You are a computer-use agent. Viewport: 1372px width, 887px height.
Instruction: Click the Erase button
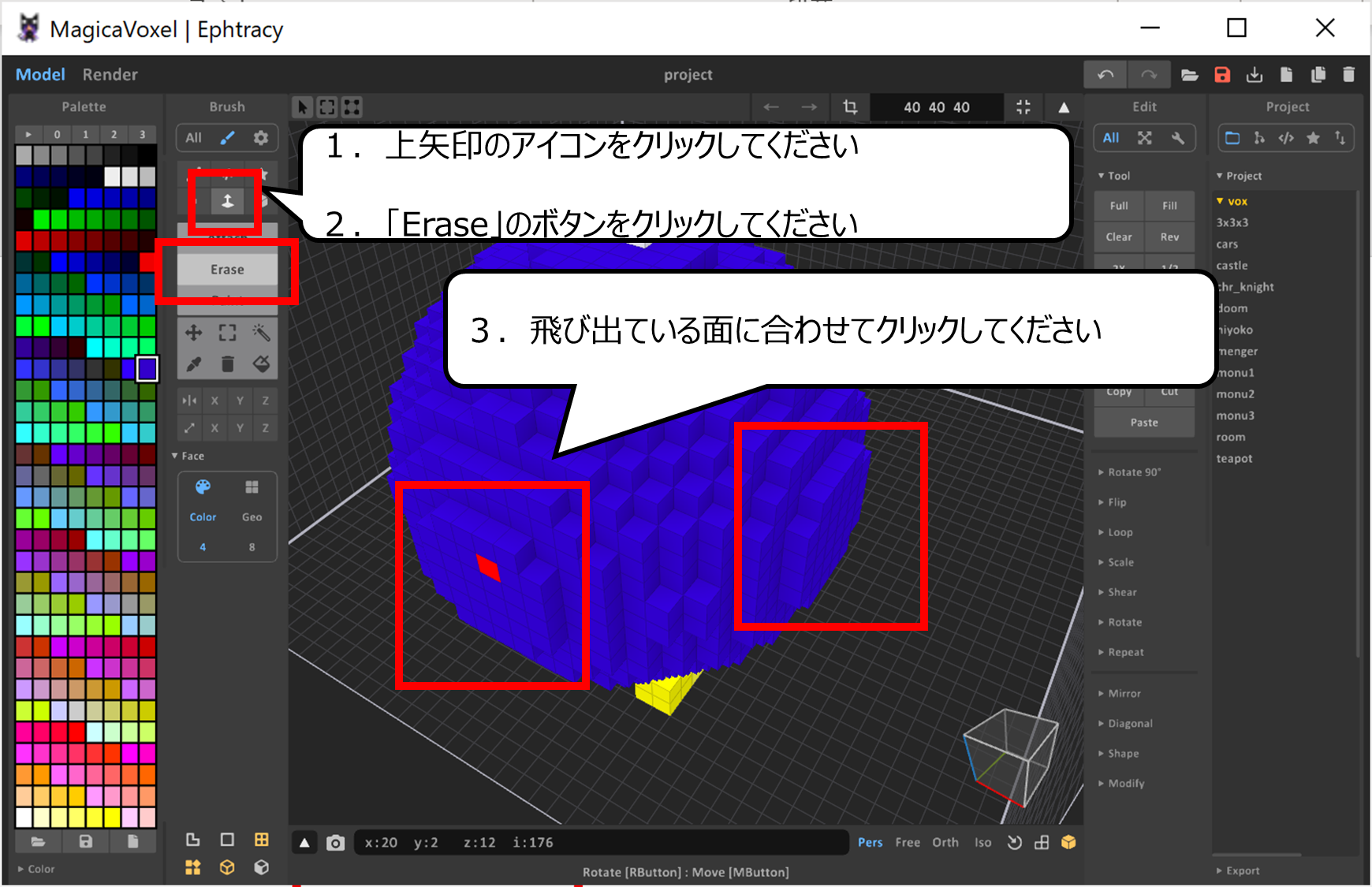point(227,270)
